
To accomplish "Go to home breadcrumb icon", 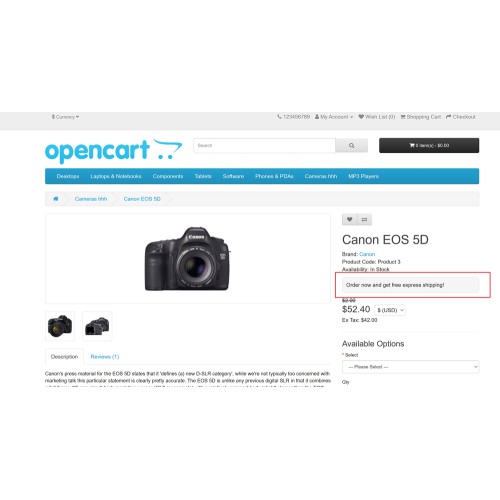I will (56, 199).
